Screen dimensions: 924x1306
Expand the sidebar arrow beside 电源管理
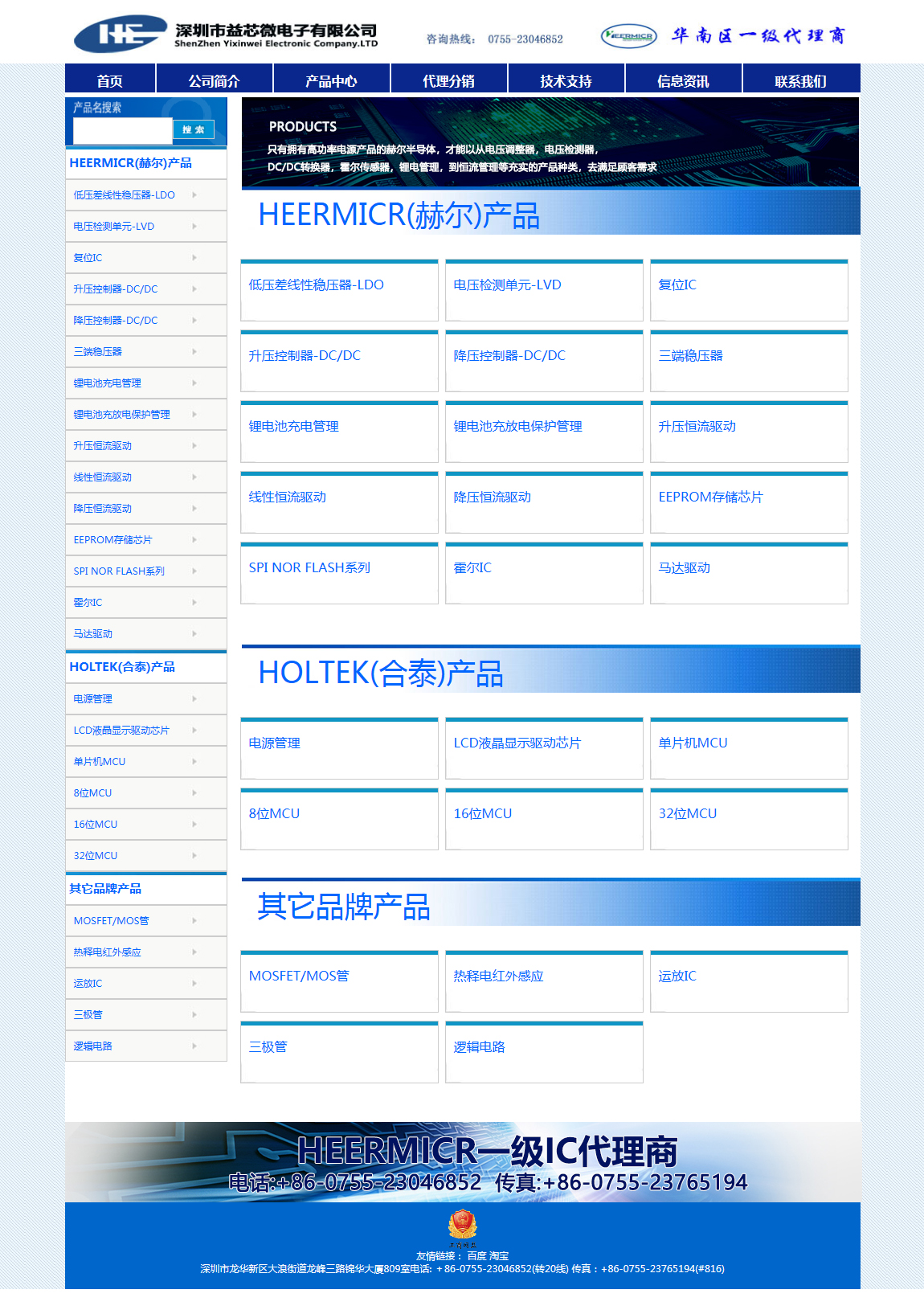(x=194, y=698)
